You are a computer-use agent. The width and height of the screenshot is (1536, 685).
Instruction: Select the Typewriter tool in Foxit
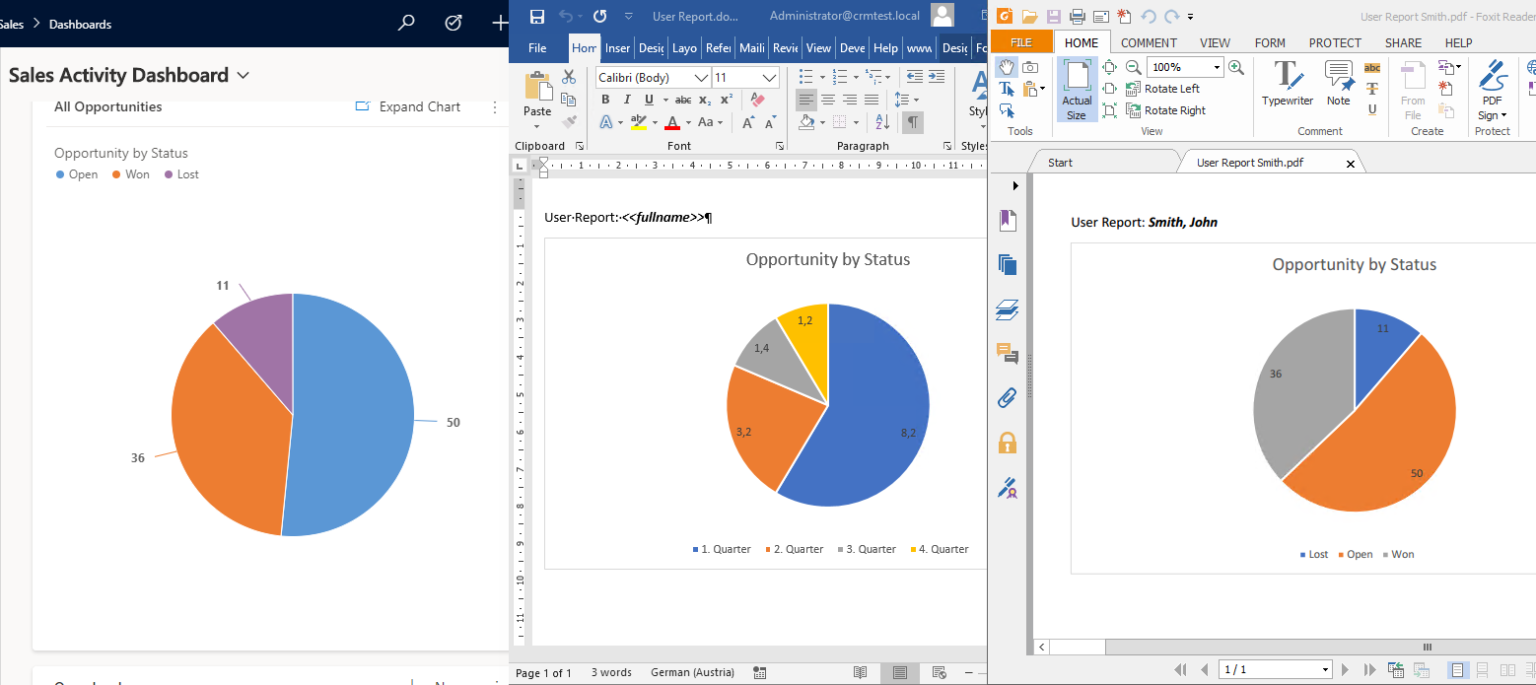tap(1287, 85)
